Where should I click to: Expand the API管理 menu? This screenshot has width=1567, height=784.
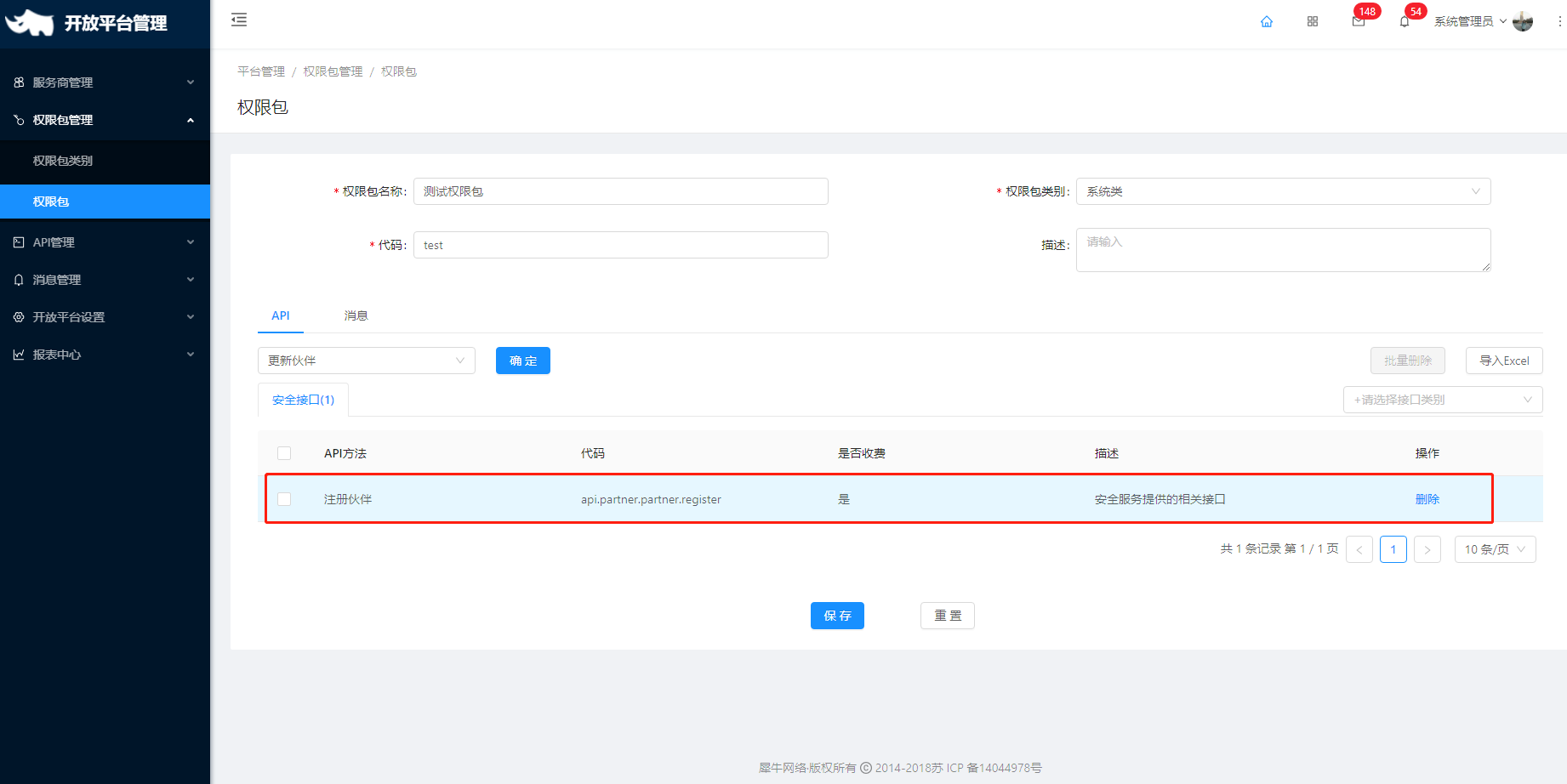coord(105,242)
